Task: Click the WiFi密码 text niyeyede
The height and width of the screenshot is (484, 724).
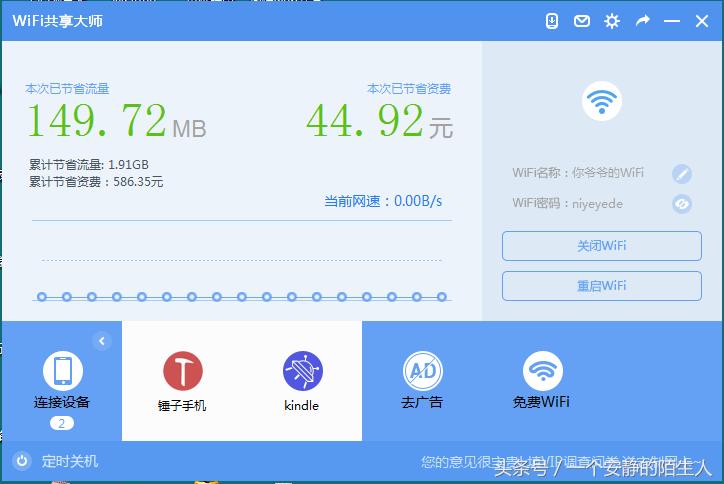Action: coord(597,204)
